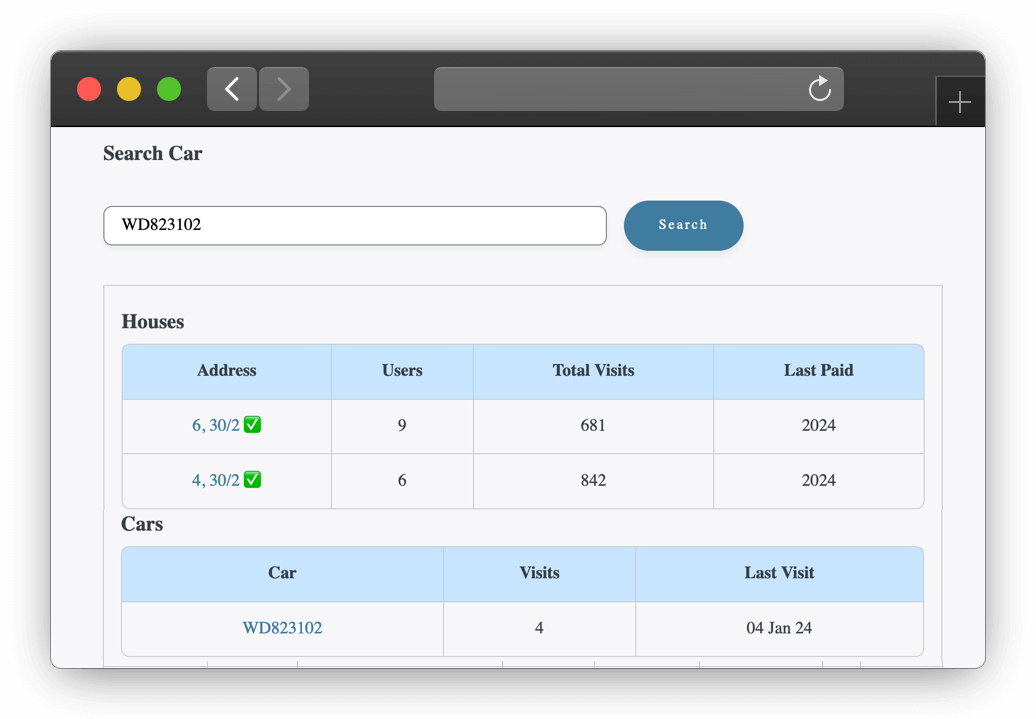Viewport: 1036px width, 719px height.
Task: Click the Total Visits column header
Action: click(x=593, y=370)
